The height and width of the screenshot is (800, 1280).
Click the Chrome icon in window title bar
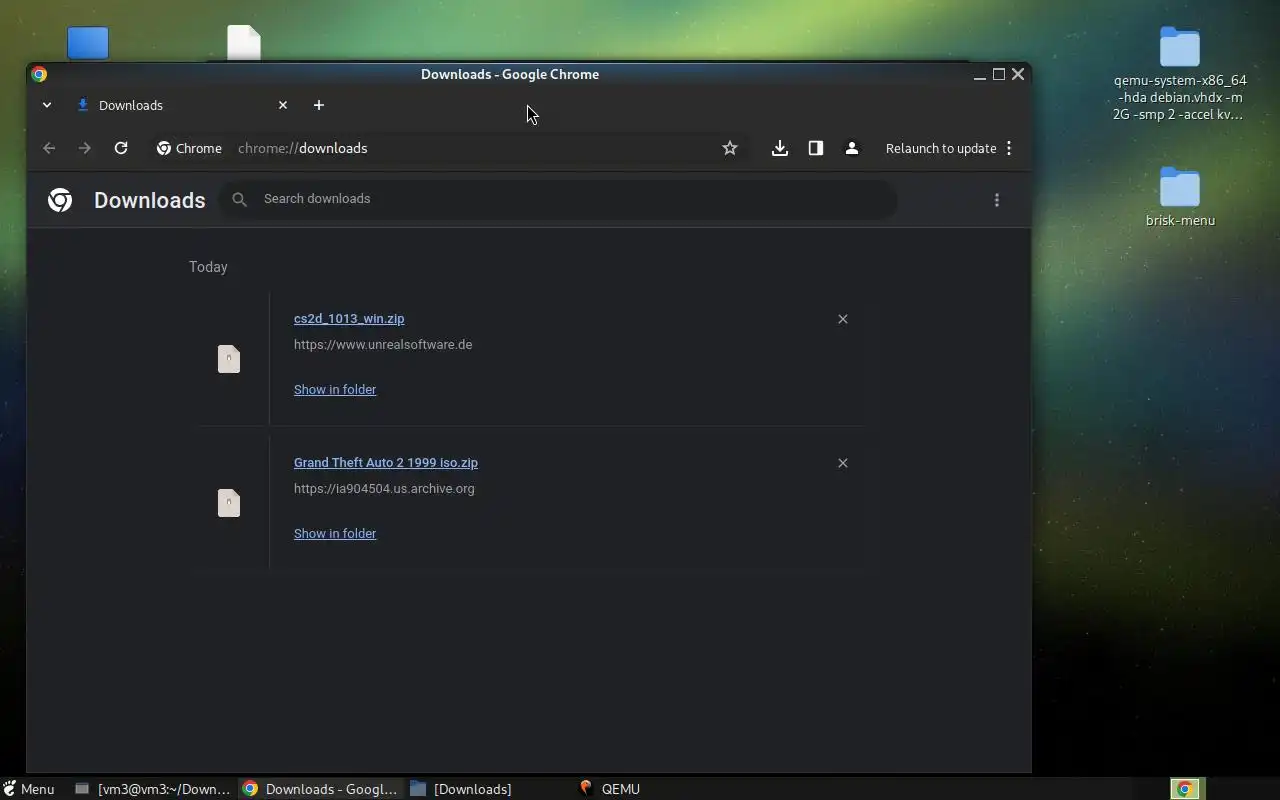pos(39,74)
